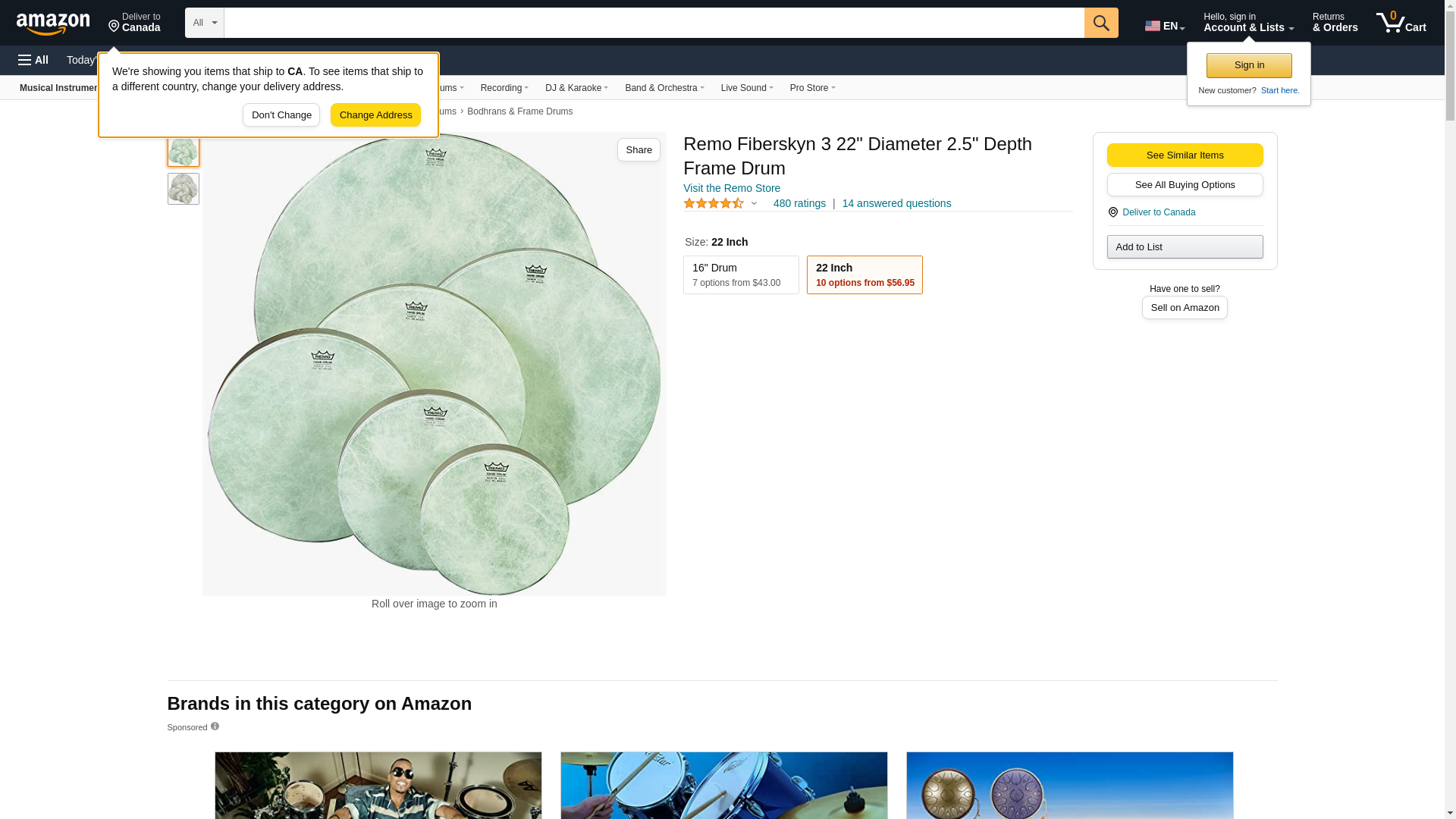Viewport: 1456px width, 819px height.
Task: Click See All Buying Options
Action: click(1185, 184)
